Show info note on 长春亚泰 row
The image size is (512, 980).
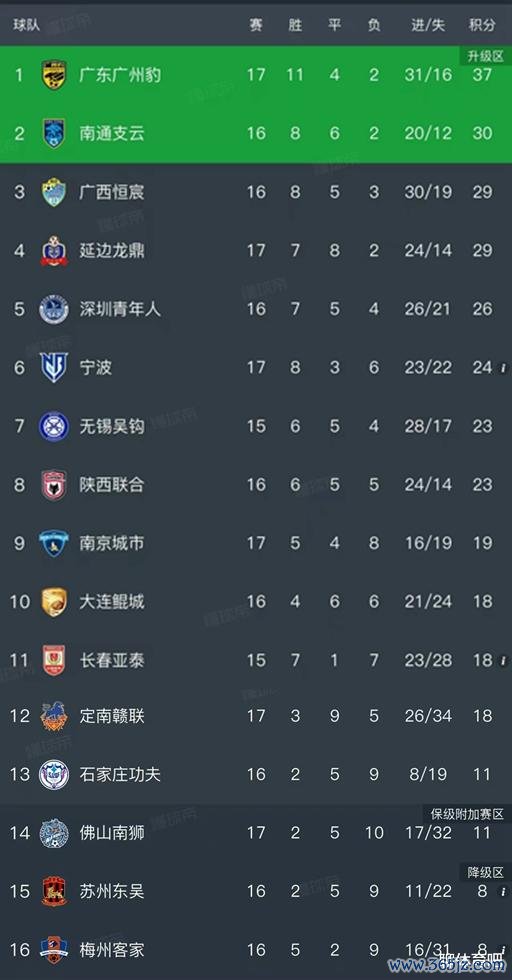click(503, 661)
